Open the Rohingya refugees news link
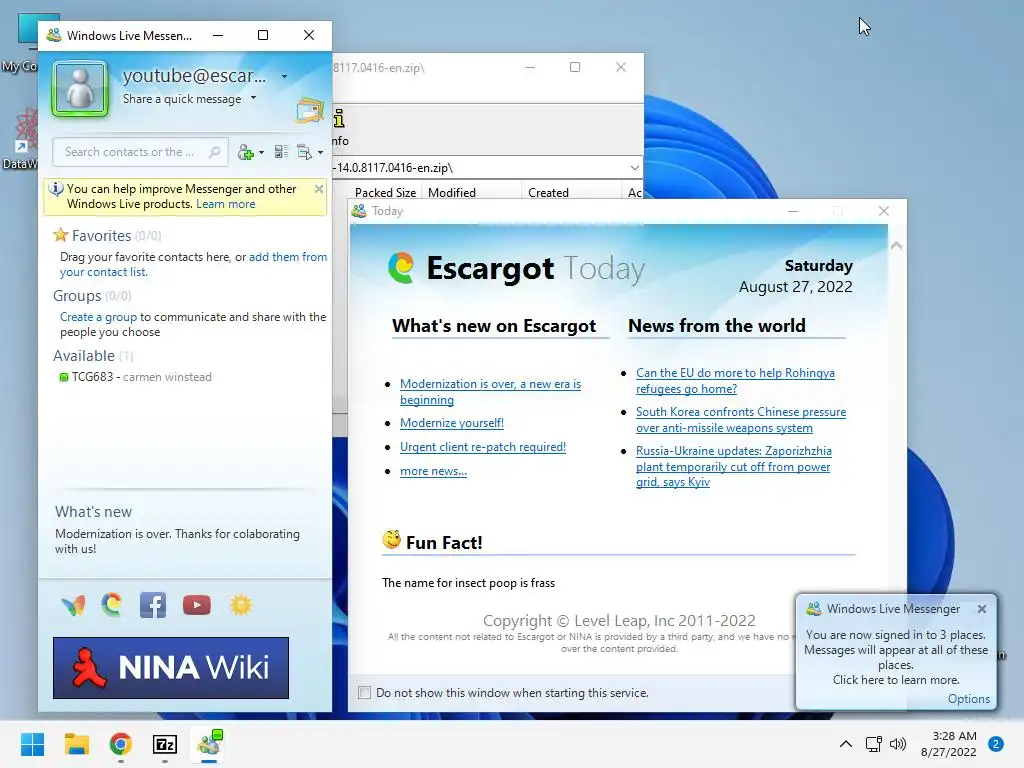The width and height of the screenshot is (1024, 768). tap(735, 381)
